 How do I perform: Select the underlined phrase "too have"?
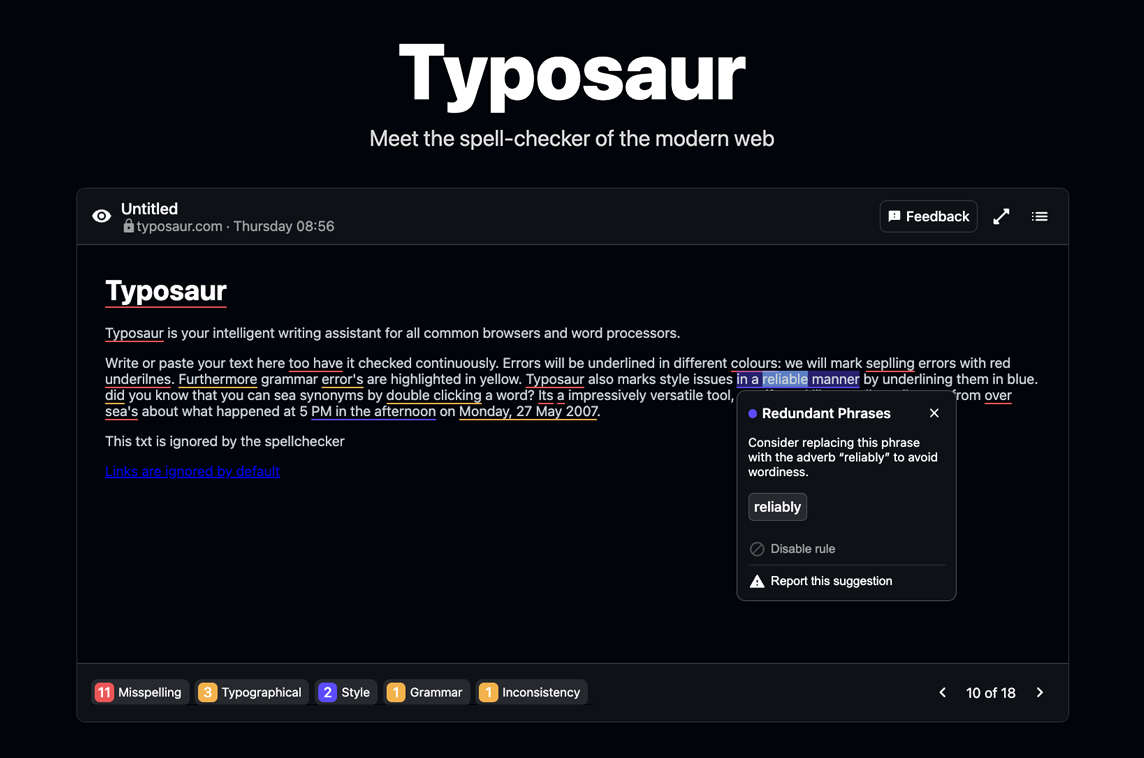[315, 363]
